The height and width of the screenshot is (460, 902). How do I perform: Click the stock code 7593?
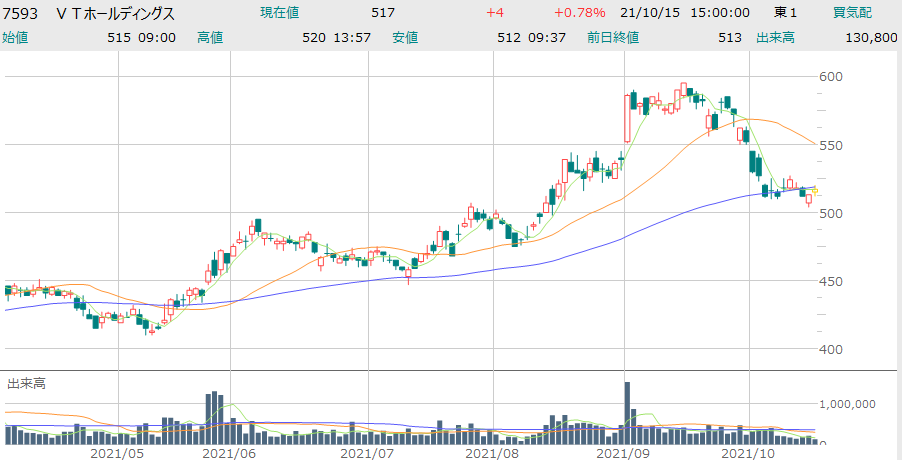click(x=22, y=13)
